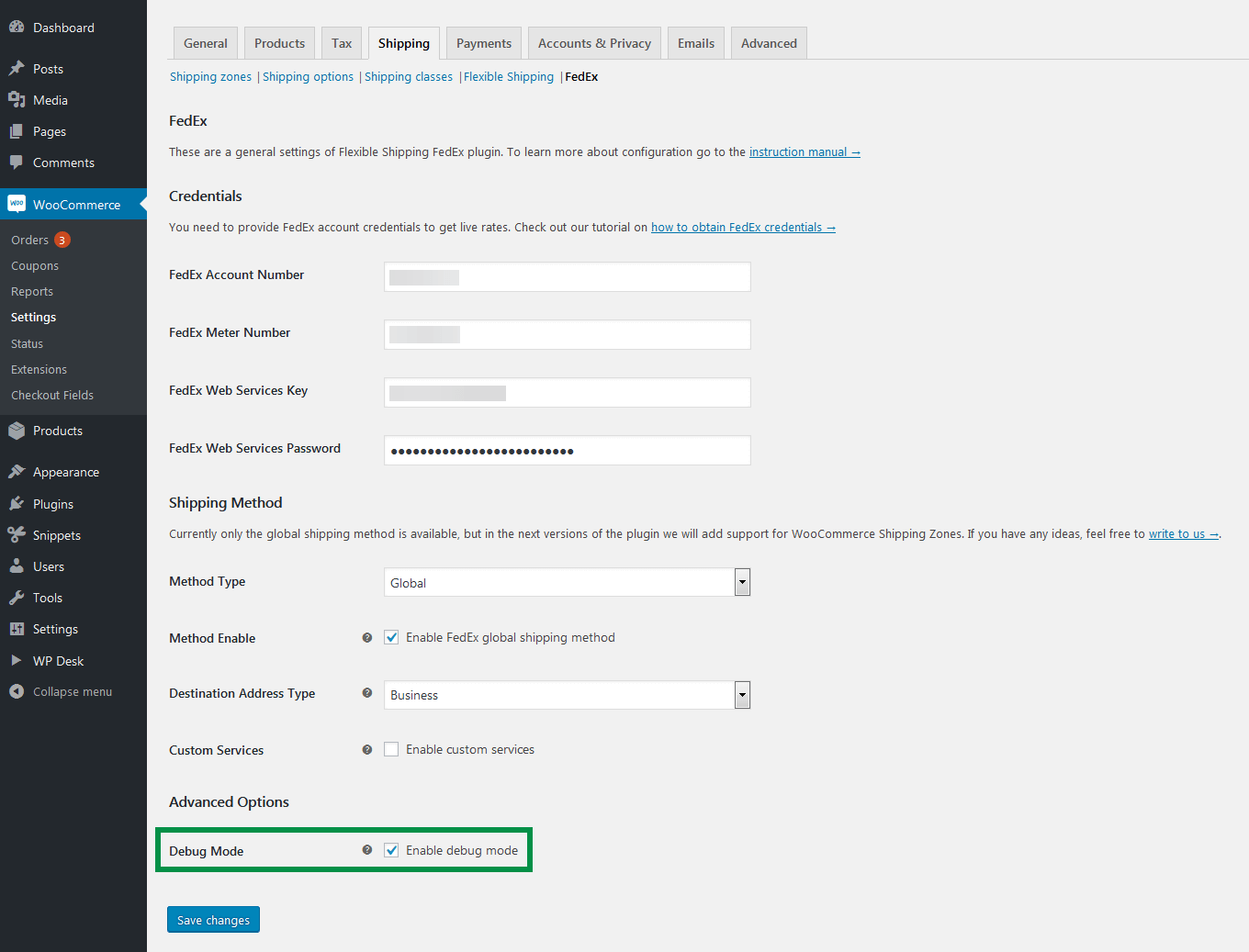Go to Accounts & Privacy tab
The width and height of the screenshot is (1249, 952).
[x=594, y=43]
